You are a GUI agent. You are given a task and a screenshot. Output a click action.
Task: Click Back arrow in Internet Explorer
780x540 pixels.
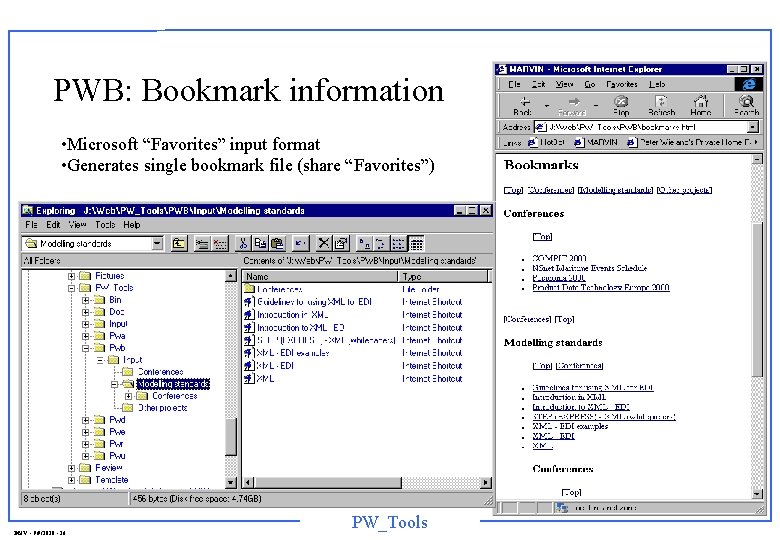point(523,105)
